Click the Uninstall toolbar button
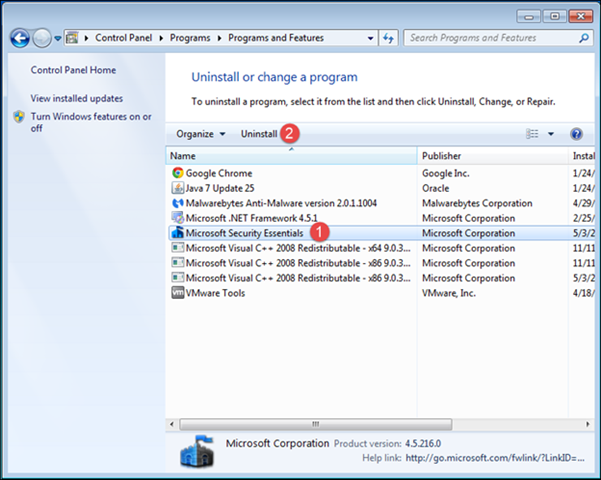 (259, 134)
